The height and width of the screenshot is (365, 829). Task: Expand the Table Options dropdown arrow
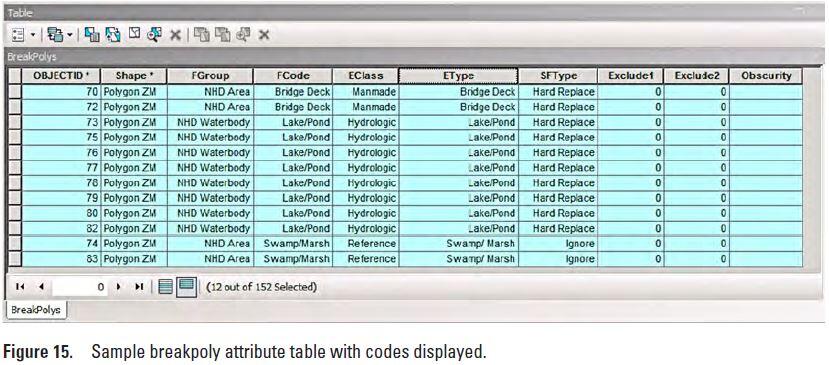(x=32, y=35)
